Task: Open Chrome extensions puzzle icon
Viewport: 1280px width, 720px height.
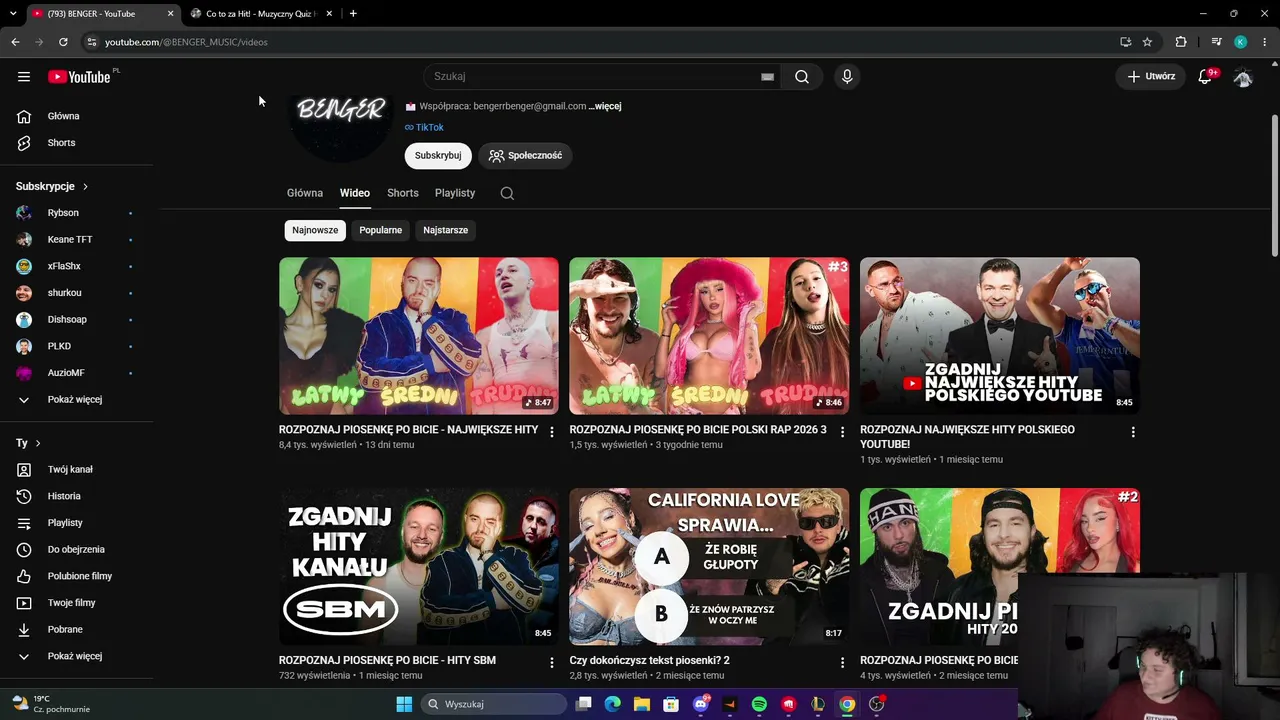Action: (1181, 42)
